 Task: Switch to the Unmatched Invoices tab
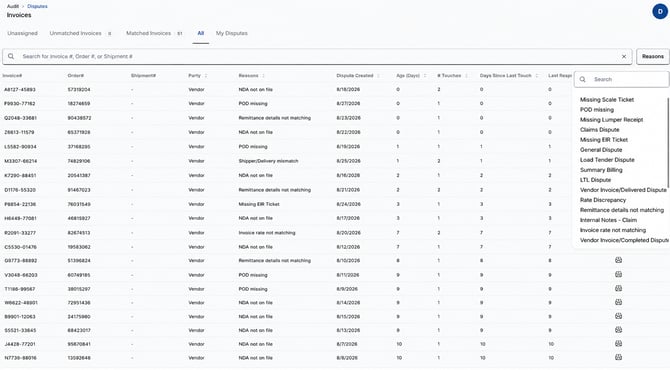pos(80,33)
